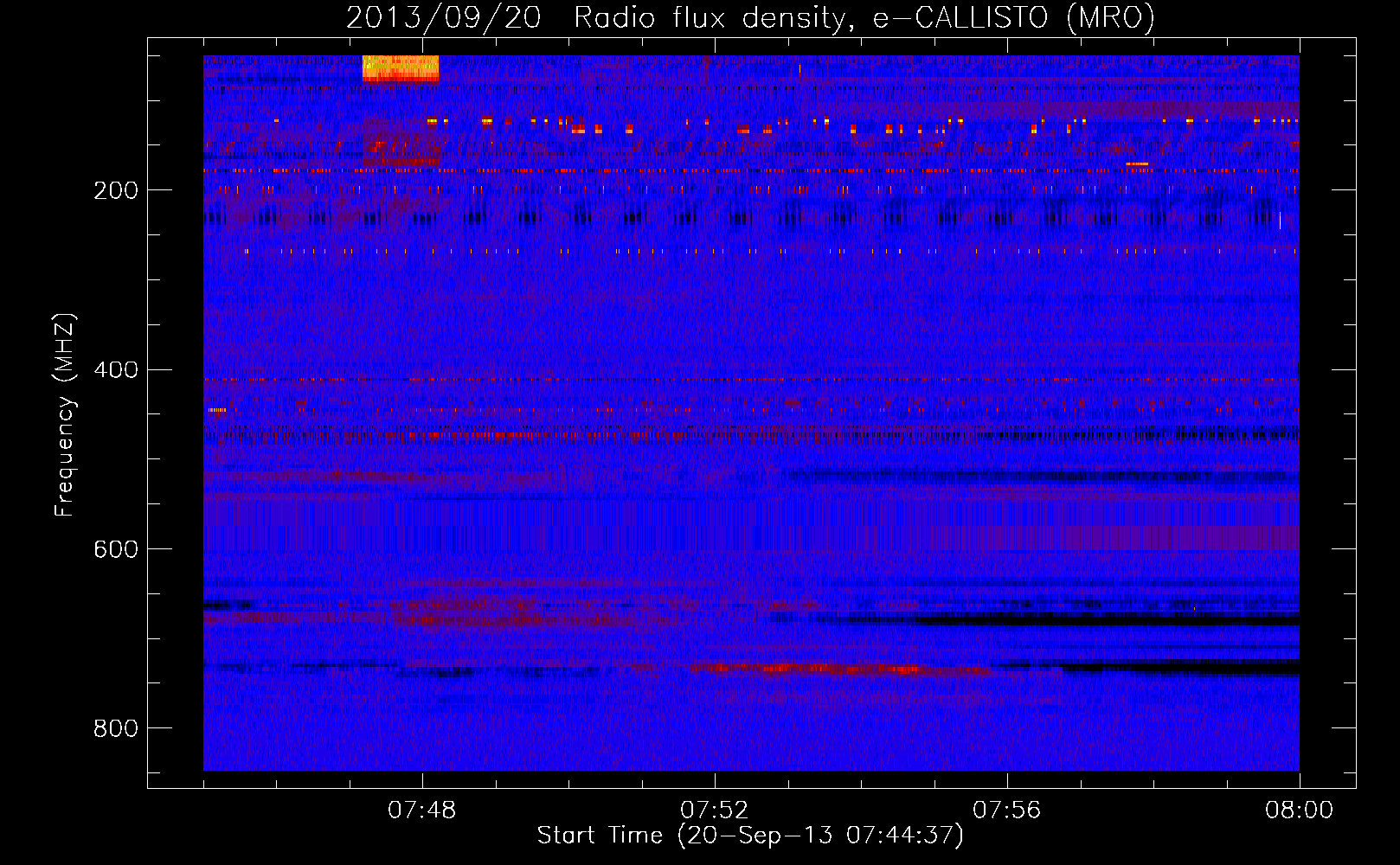Viewport: 1400px width, 865px height.
Task: Click the bright yellow burst at spectrogram top
Action: coord(401,68)
